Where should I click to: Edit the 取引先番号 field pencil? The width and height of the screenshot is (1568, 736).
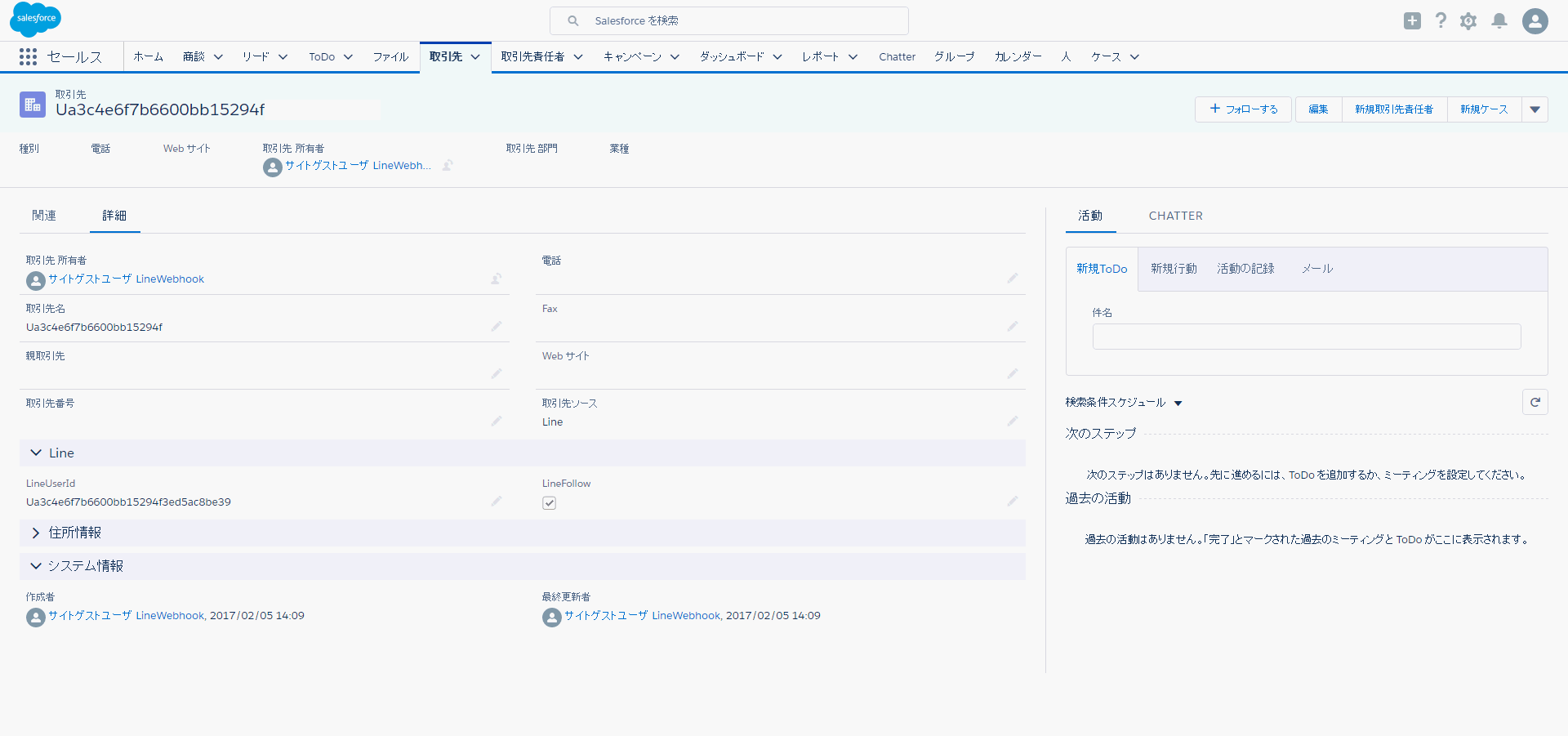click(496, 422)
